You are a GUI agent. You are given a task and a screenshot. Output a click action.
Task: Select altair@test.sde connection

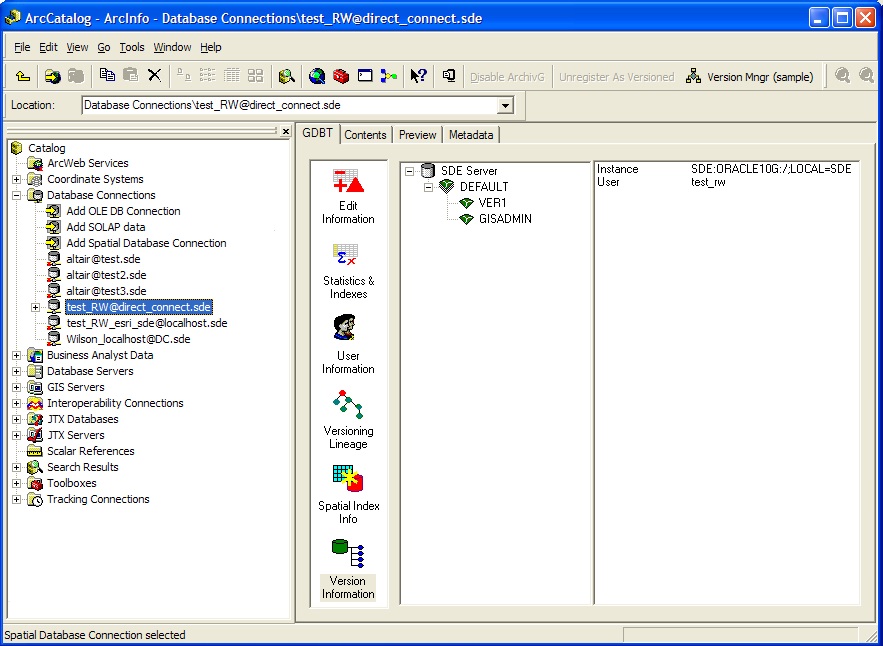[104, 259]
